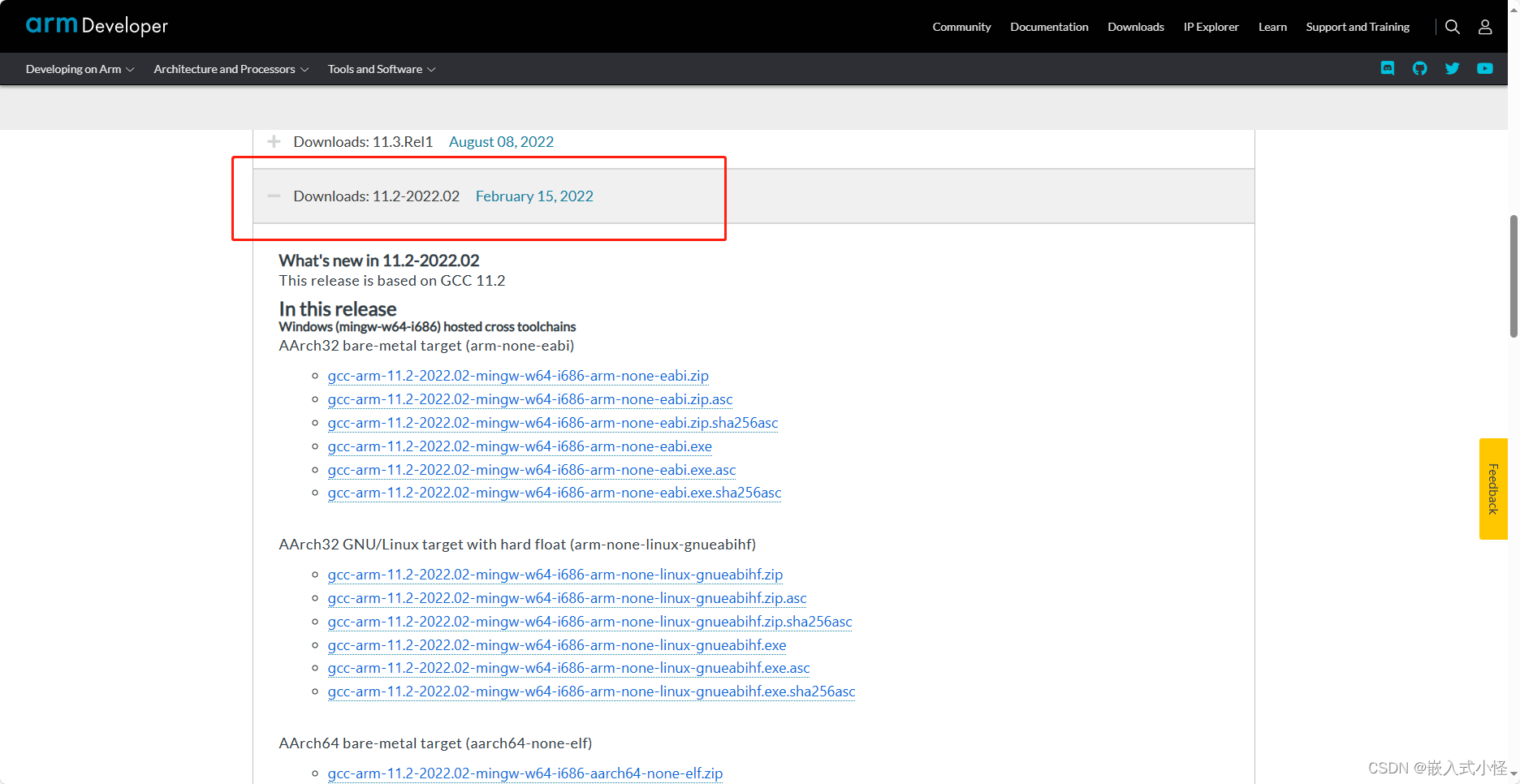Viewport: 1520px width, 784px height.
Task: Click the page vertical scrollbar thumb
Action: pos(1514,276)
